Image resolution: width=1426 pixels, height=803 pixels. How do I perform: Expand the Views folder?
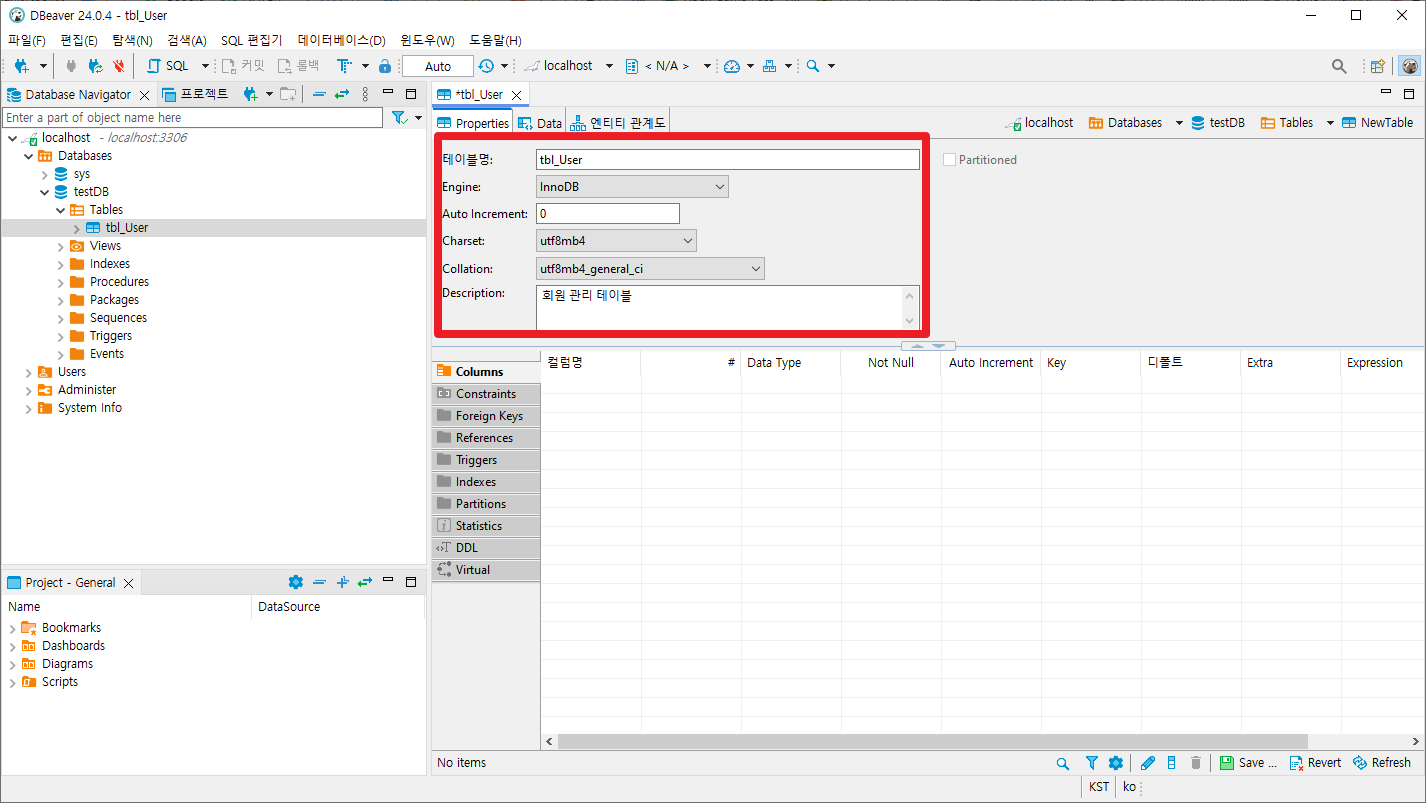tap(61, 246)
